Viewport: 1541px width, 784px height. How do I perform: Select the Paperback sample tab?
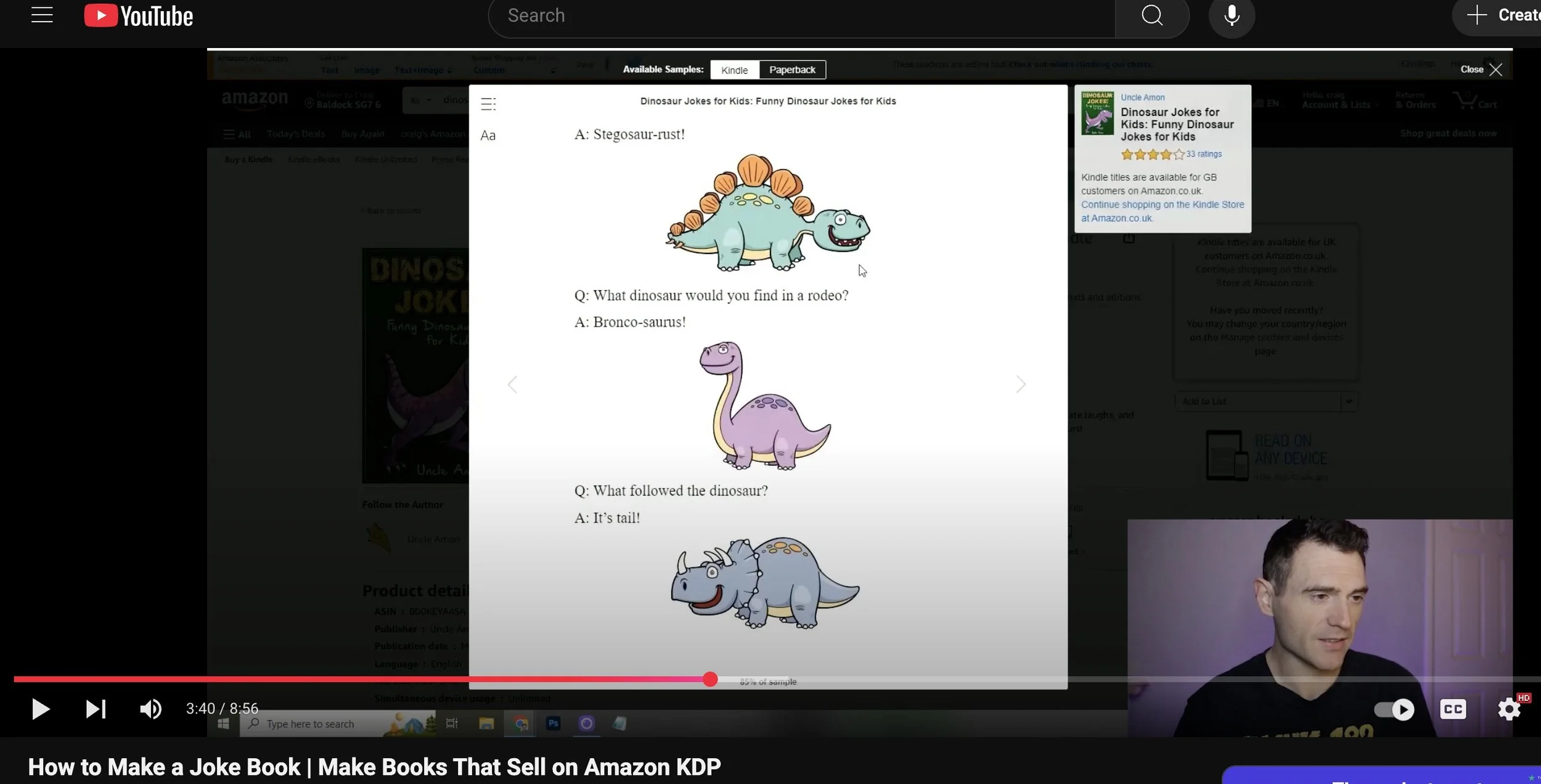792,70
